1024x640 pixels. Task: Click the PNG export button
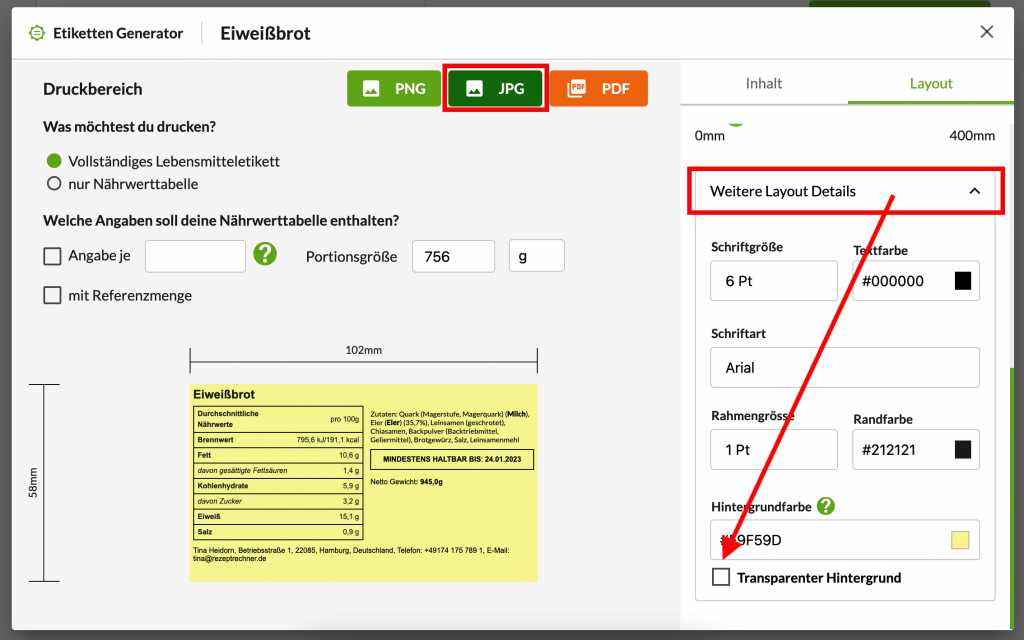394,88
